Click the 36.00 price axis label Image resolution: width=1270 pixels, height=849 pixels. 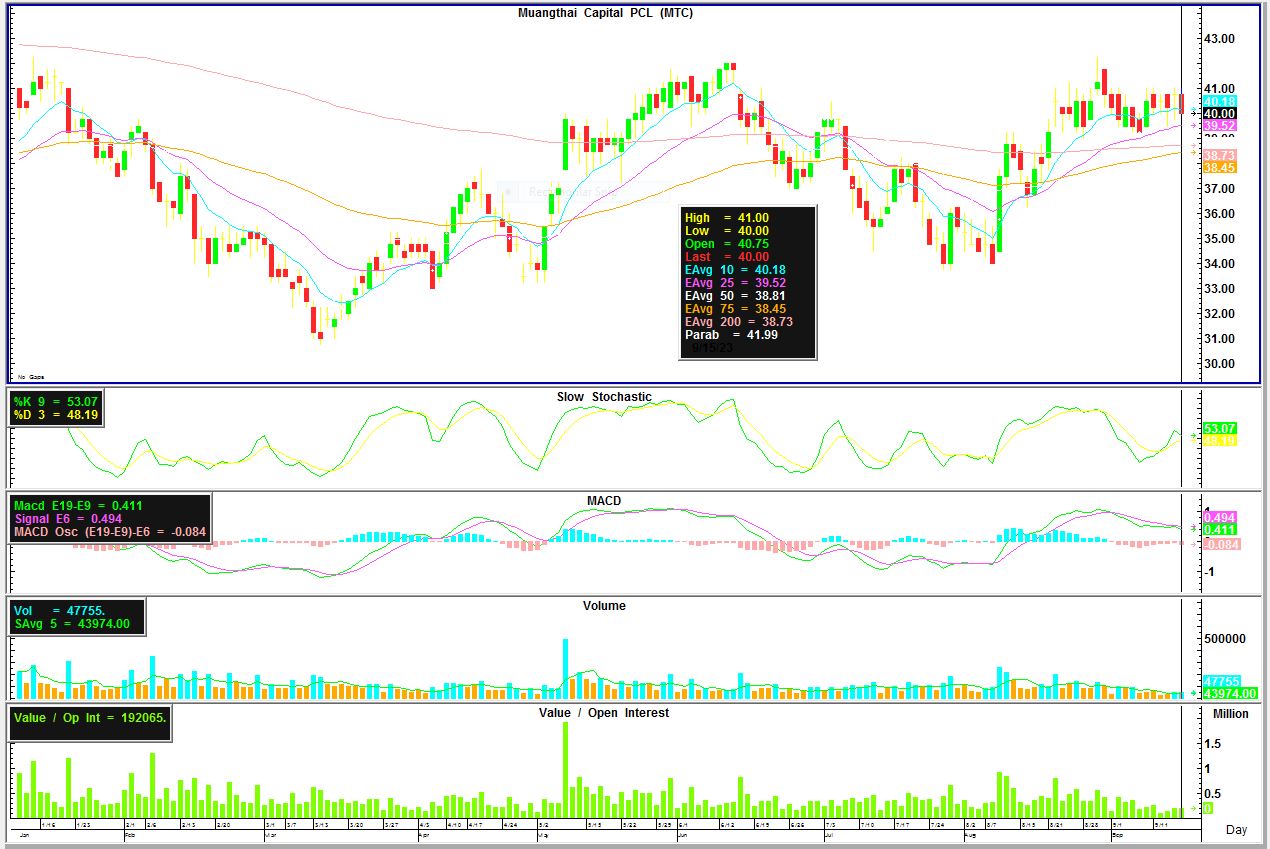point(1220,214)
